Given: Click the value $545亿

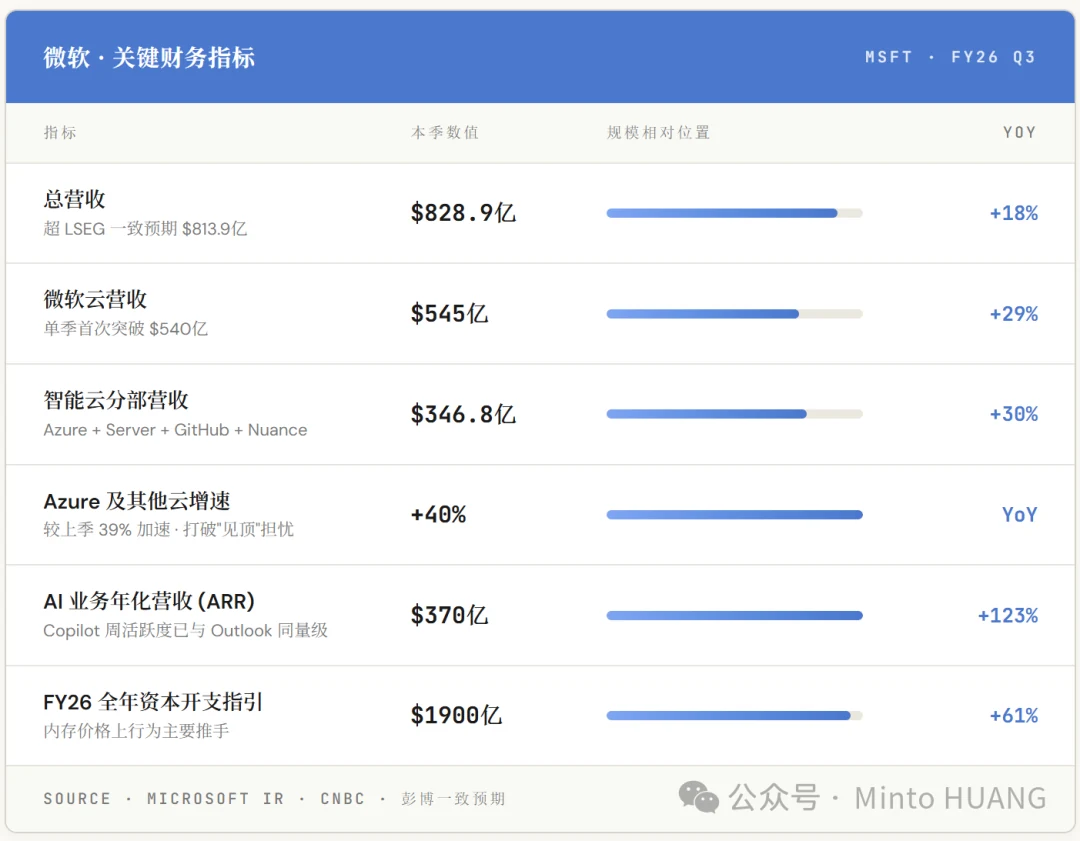Looking at the screenshot, I should [x=449, y=314].
